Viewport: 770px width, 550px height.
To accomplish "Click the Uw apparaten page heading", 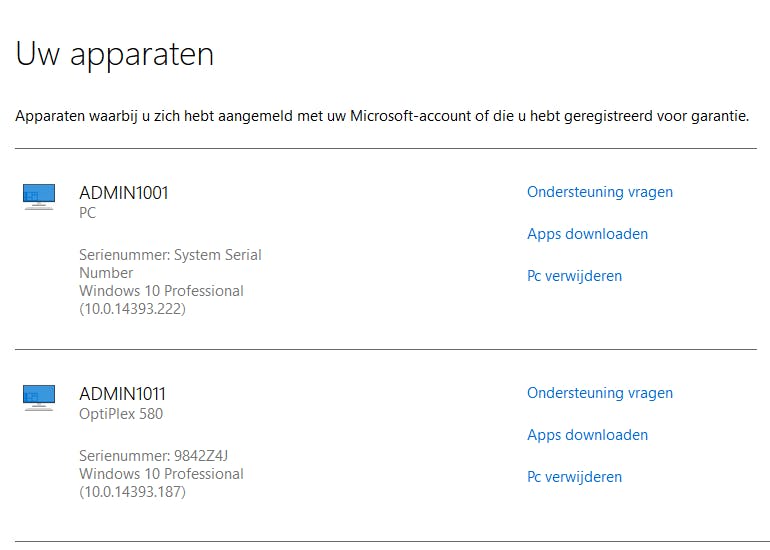I will [x=115, y=54].
